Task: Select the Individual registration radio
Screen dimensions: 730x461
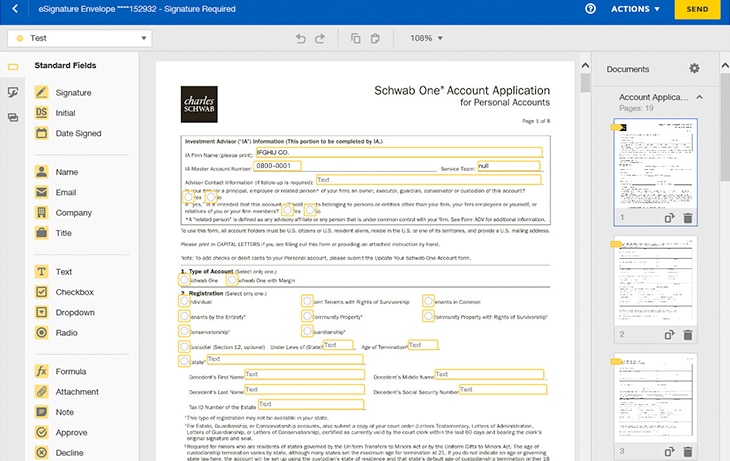Action: (x=184, y=301)
